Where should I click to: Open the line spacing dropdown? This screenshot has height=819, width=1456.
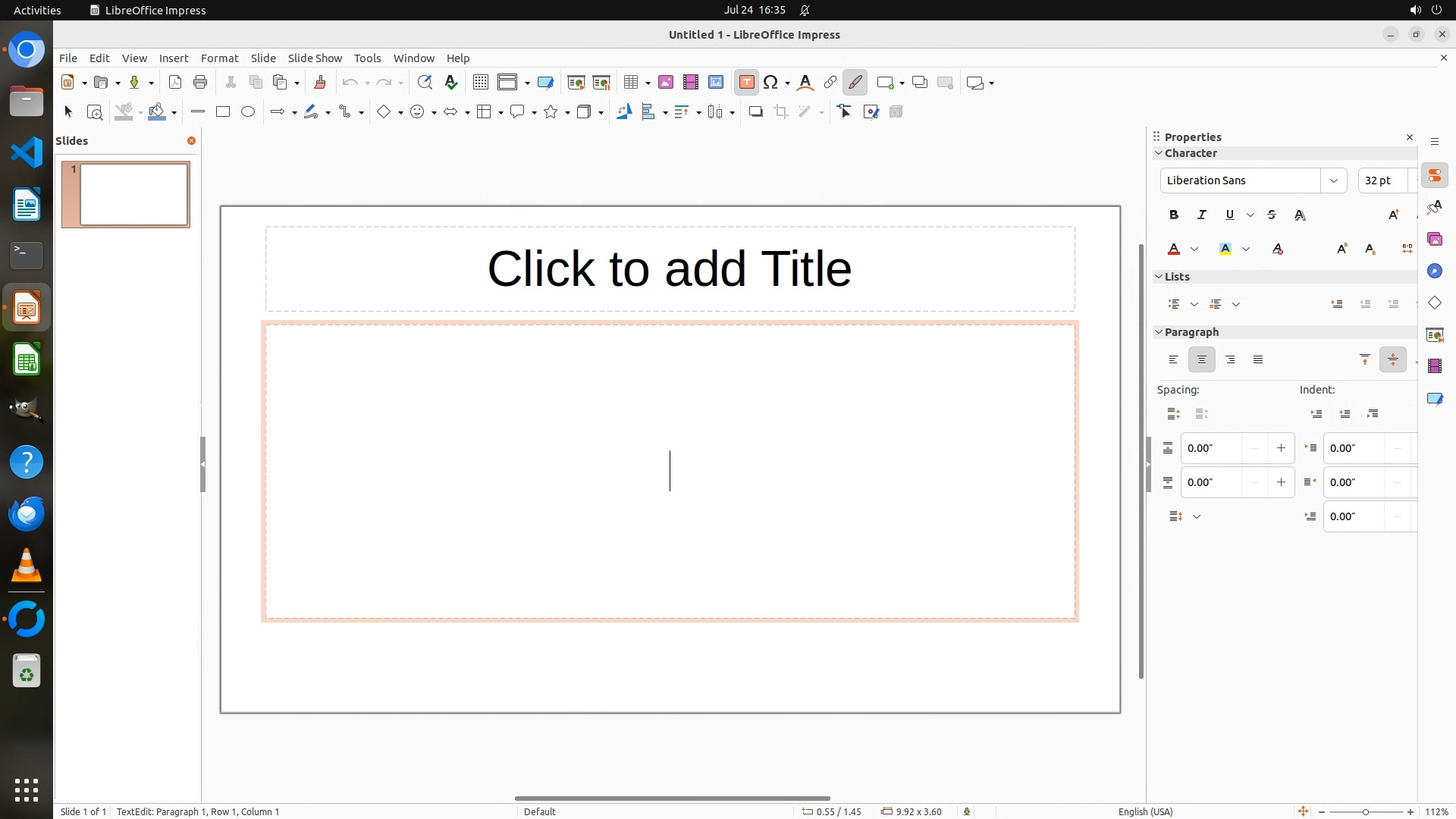click(1197, 517)
